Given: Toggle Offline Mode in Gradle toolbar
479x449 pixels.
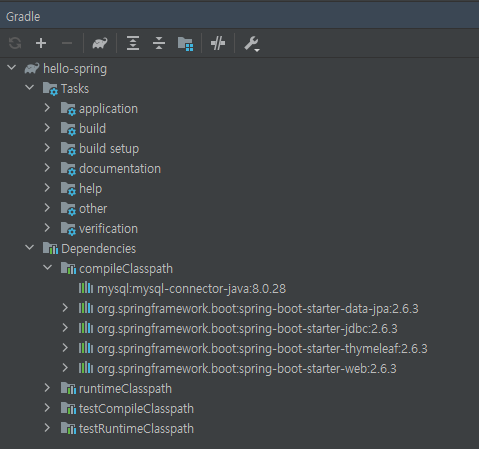Looking at the screenshot, I should click(x=218, y=43).
